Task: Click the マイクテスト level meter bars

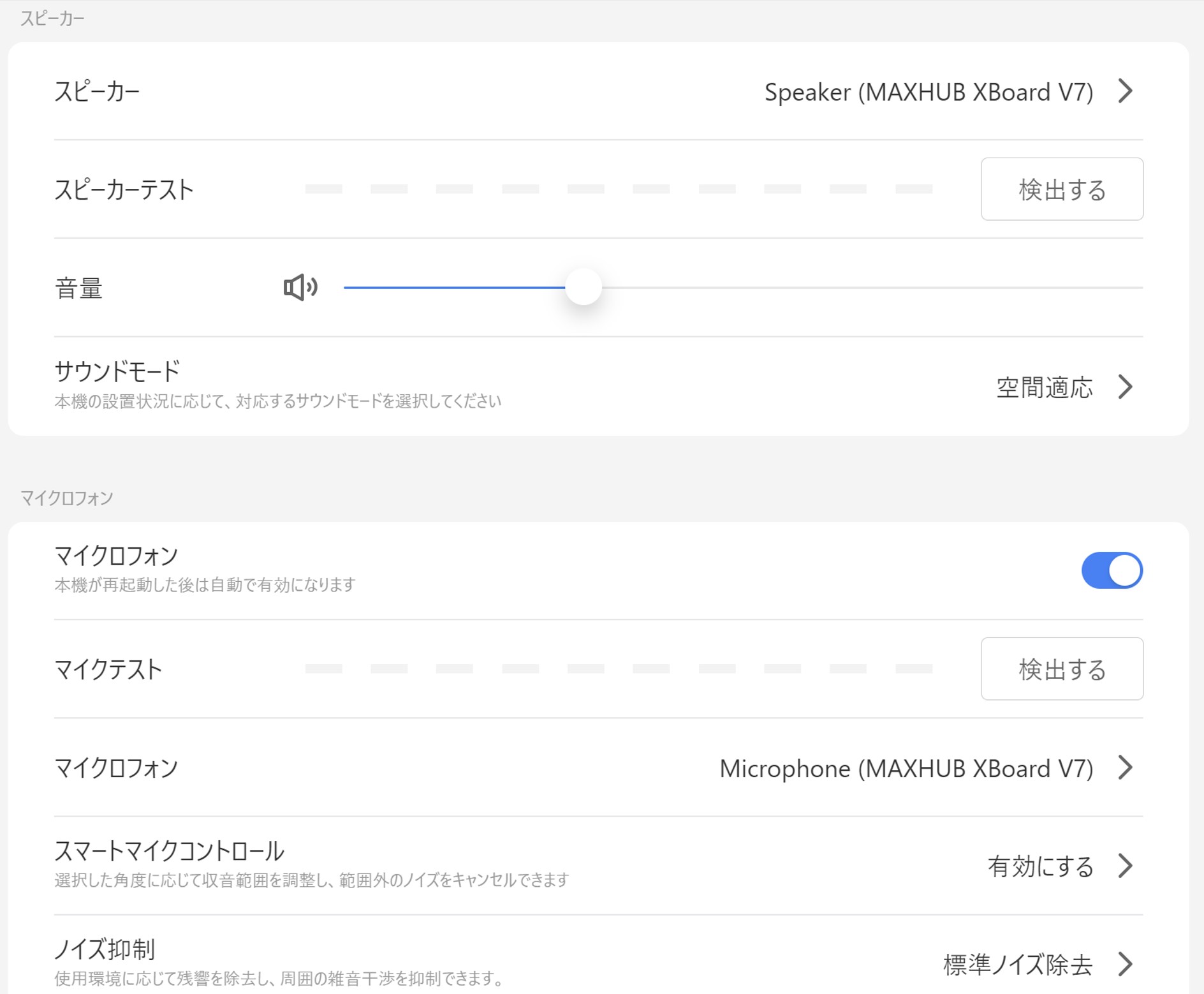Action: 619,669
